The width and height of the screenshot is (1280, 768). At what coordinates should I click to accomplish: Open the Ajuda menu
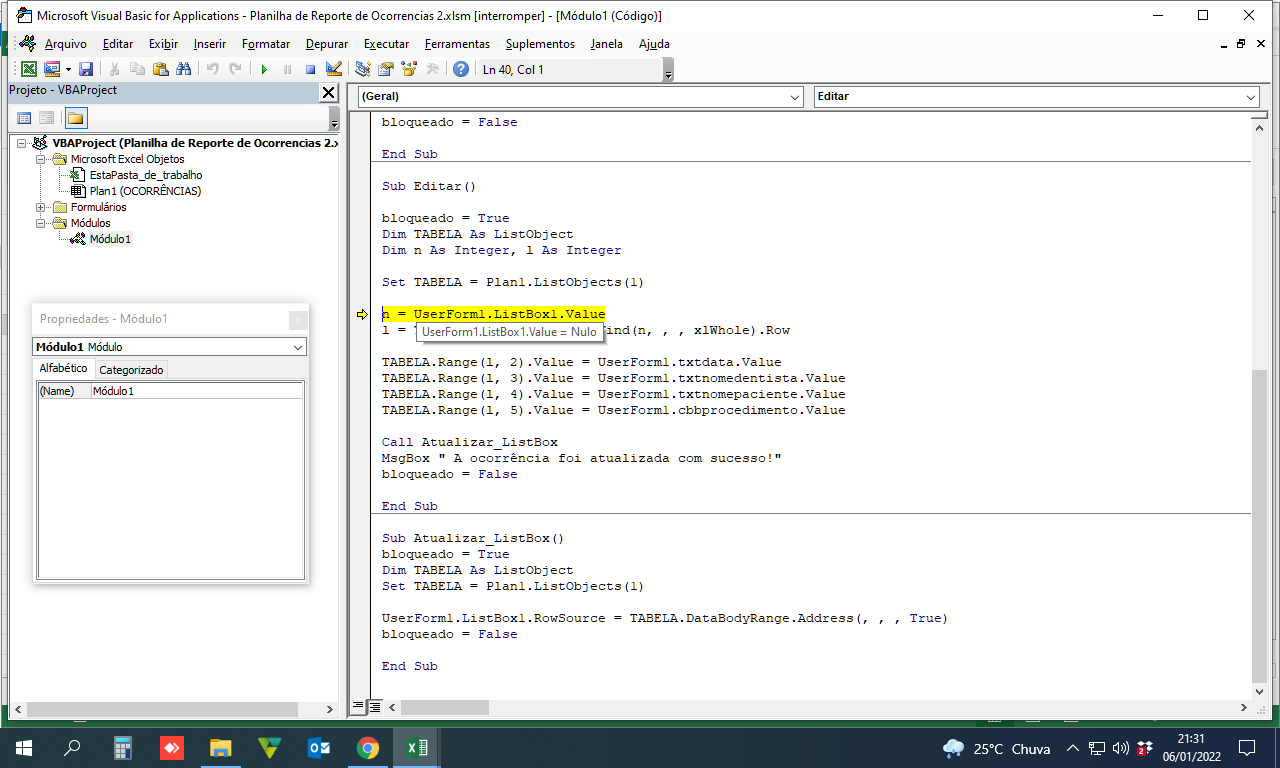click(x=654, y=44)
